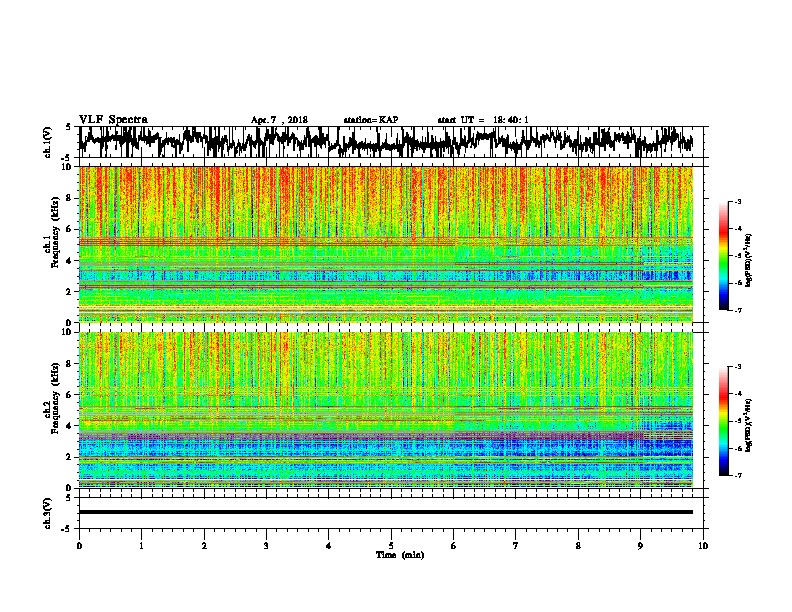Click the ch.3(V) axis label
Viewport: 792px width, 612px height.
pyautogui.click(x=48, y=513)
